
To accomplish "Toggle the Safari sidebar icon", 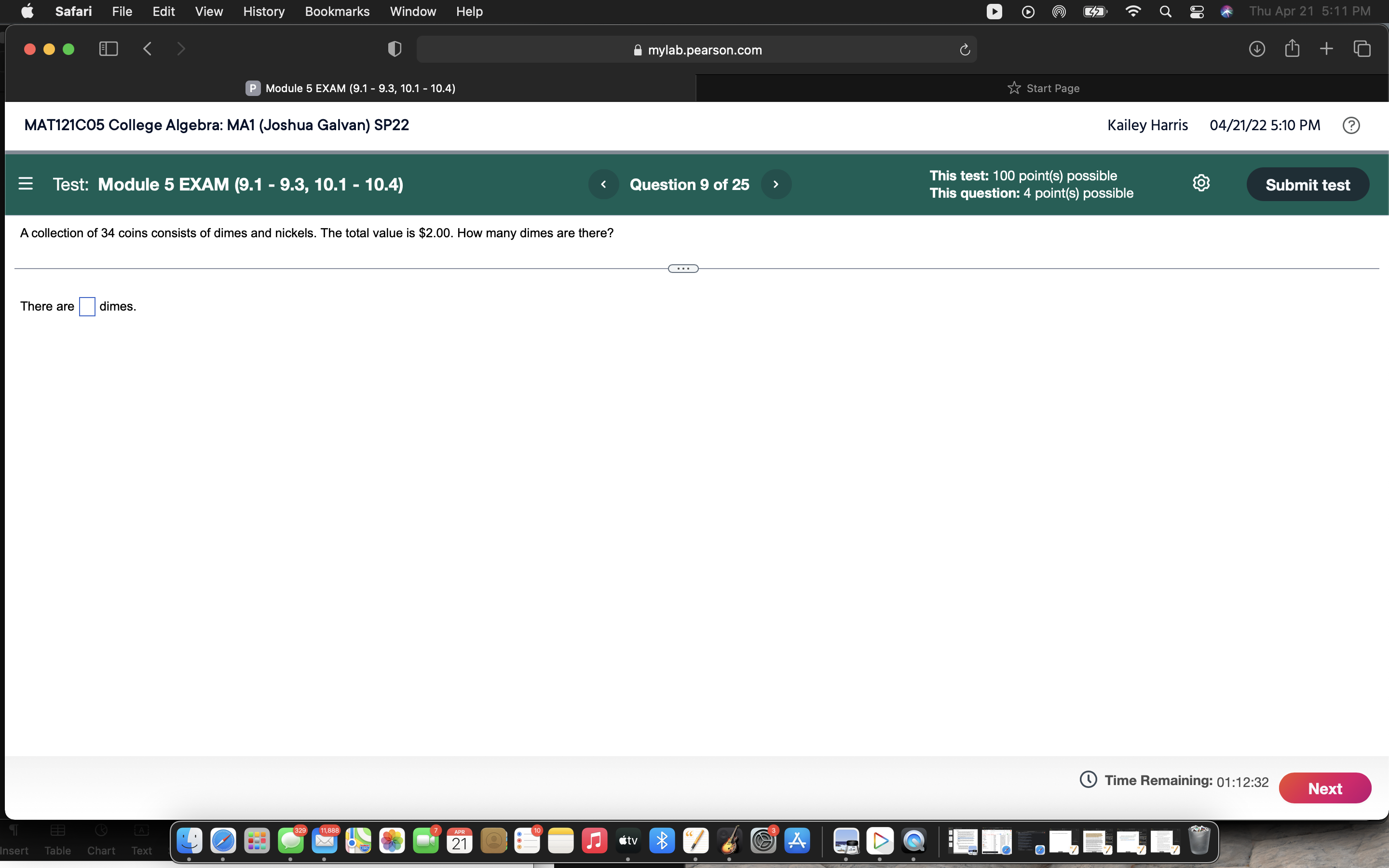I will click(108, 49).
